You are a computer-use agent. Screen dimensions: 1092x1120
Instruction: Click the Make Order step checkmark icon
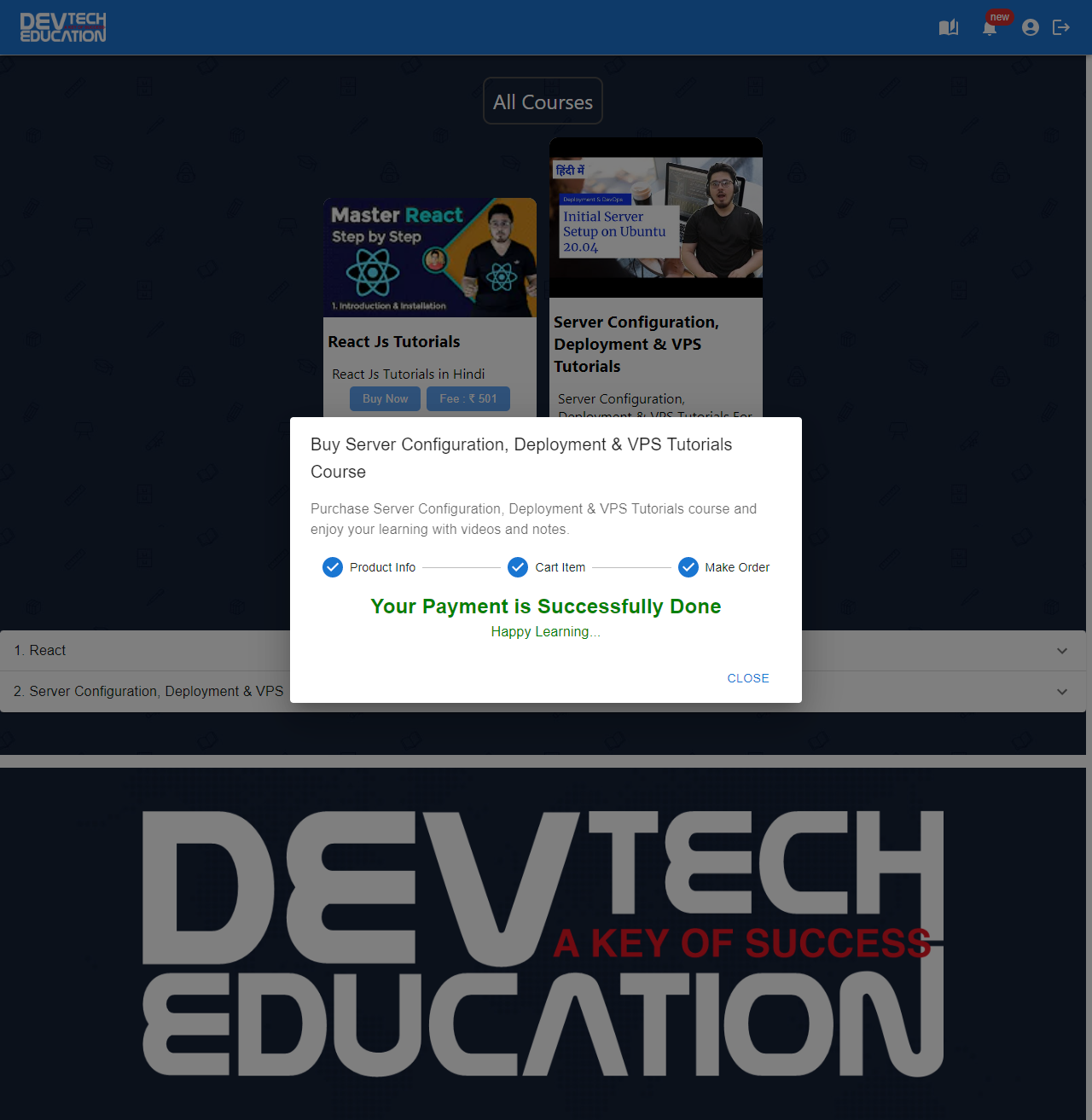pos(688,567)
